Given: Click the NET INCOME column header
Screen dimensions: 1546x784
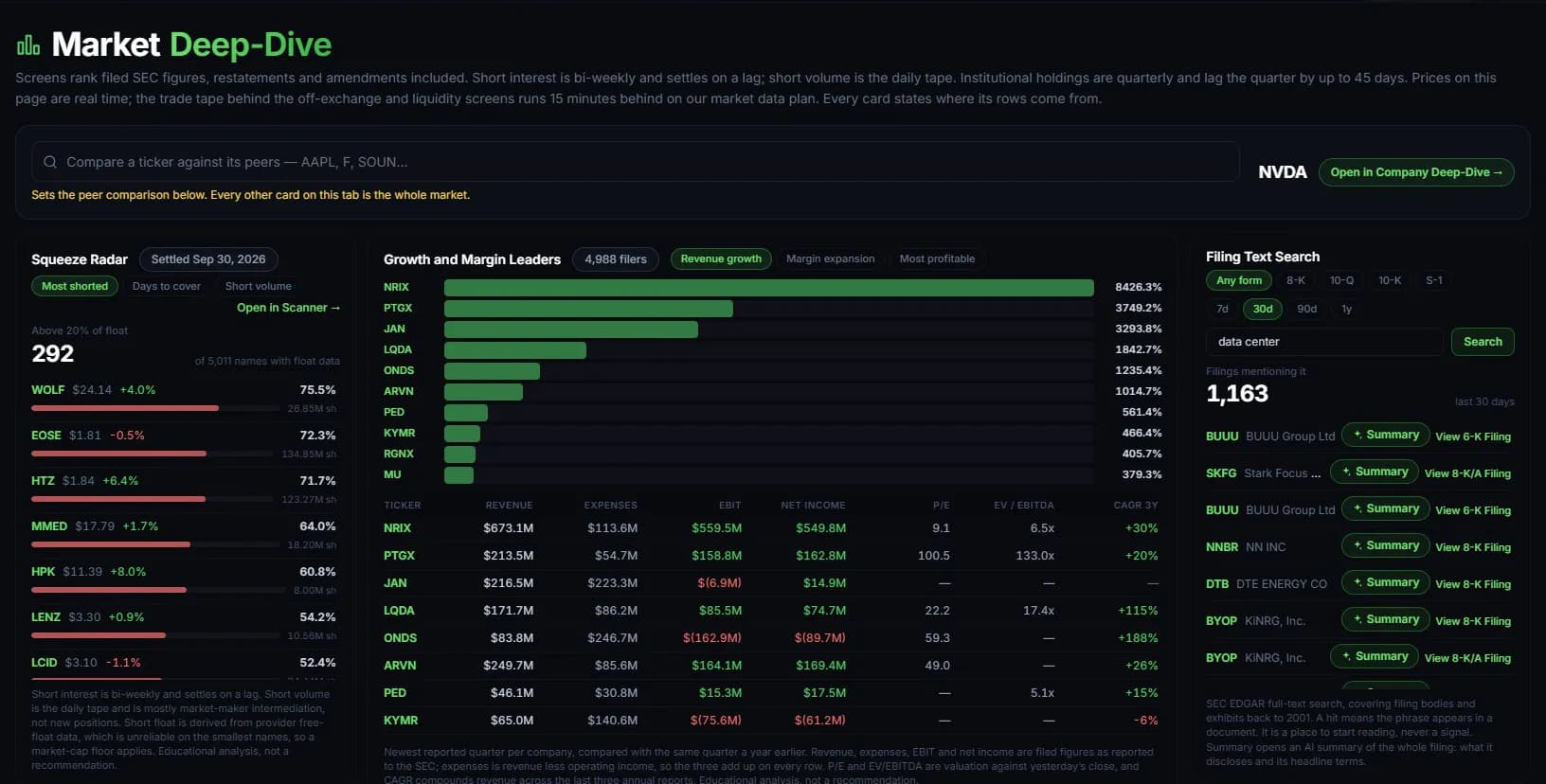Looking at the screenshot, I should [813, 506].
